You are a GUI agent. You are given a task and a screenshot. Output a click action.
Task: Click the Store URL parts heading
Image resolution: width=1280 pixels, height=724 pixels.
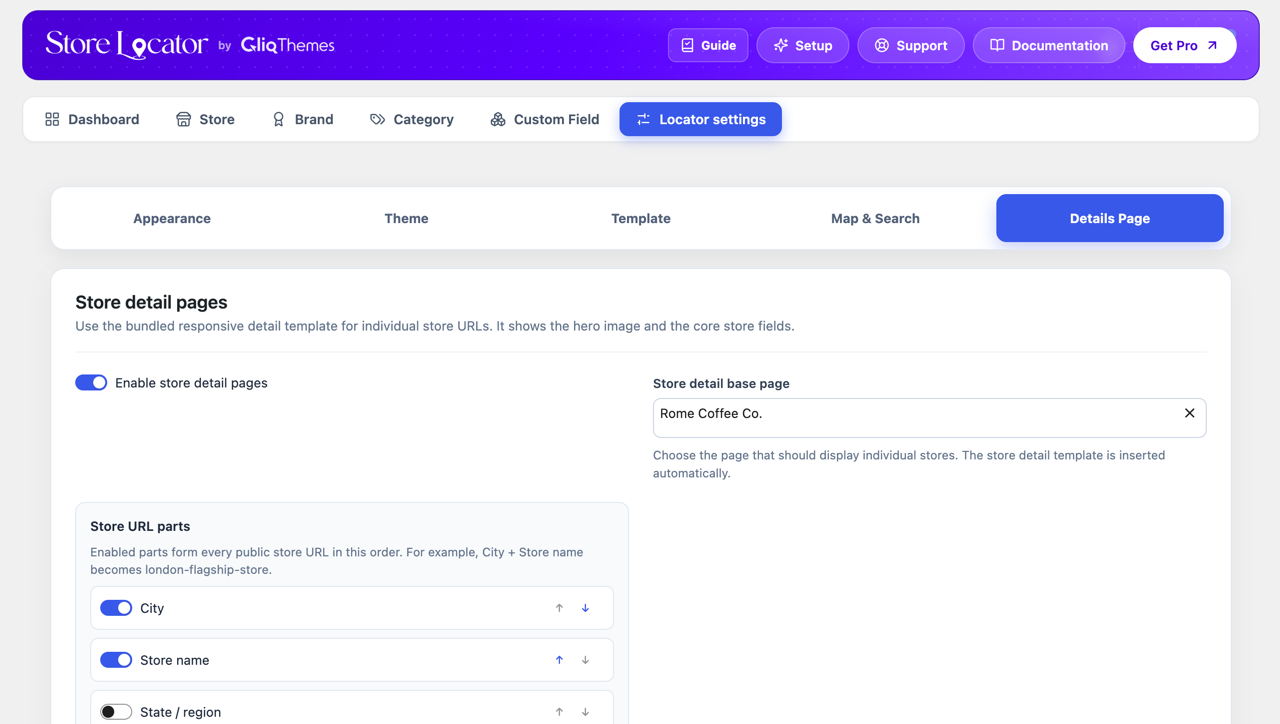(x=140, y=526)
